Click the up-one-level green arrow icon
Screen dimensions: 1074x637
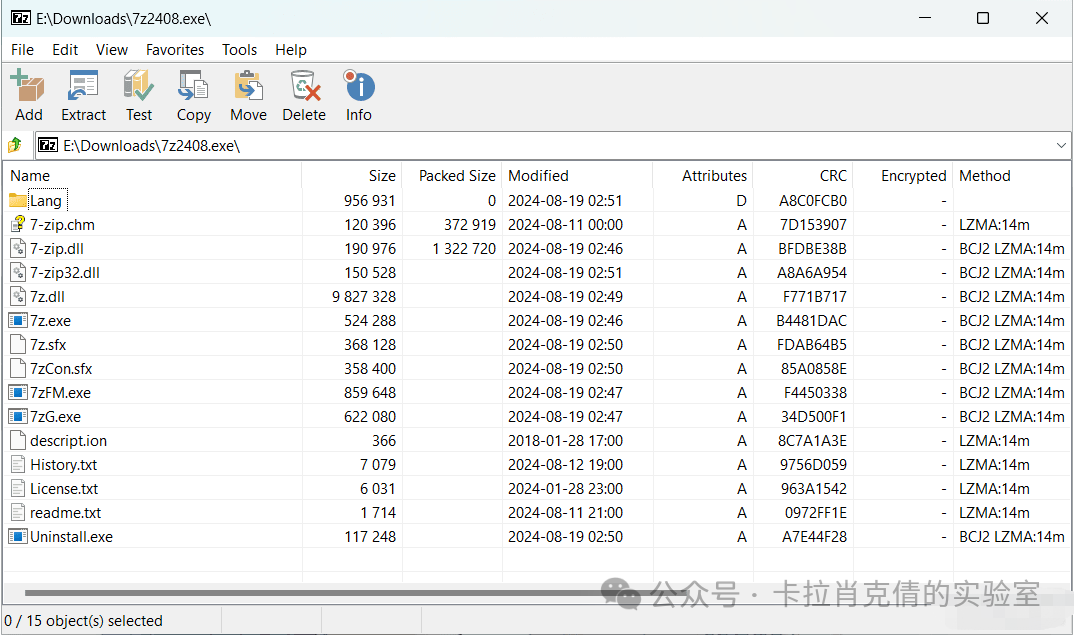click(x=14, y=144)
